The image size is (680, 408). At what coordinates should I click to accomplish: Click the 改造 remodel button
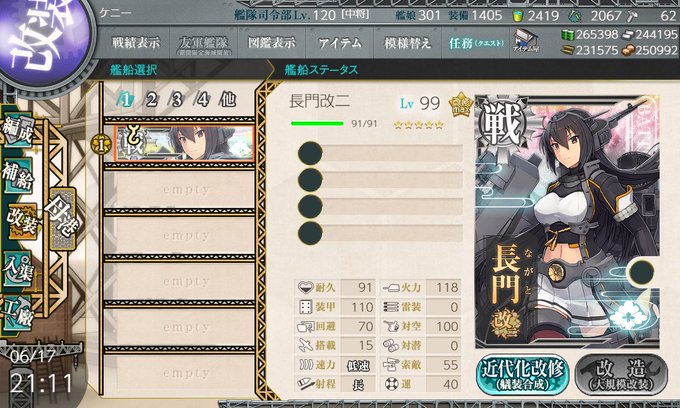[621, 375]
